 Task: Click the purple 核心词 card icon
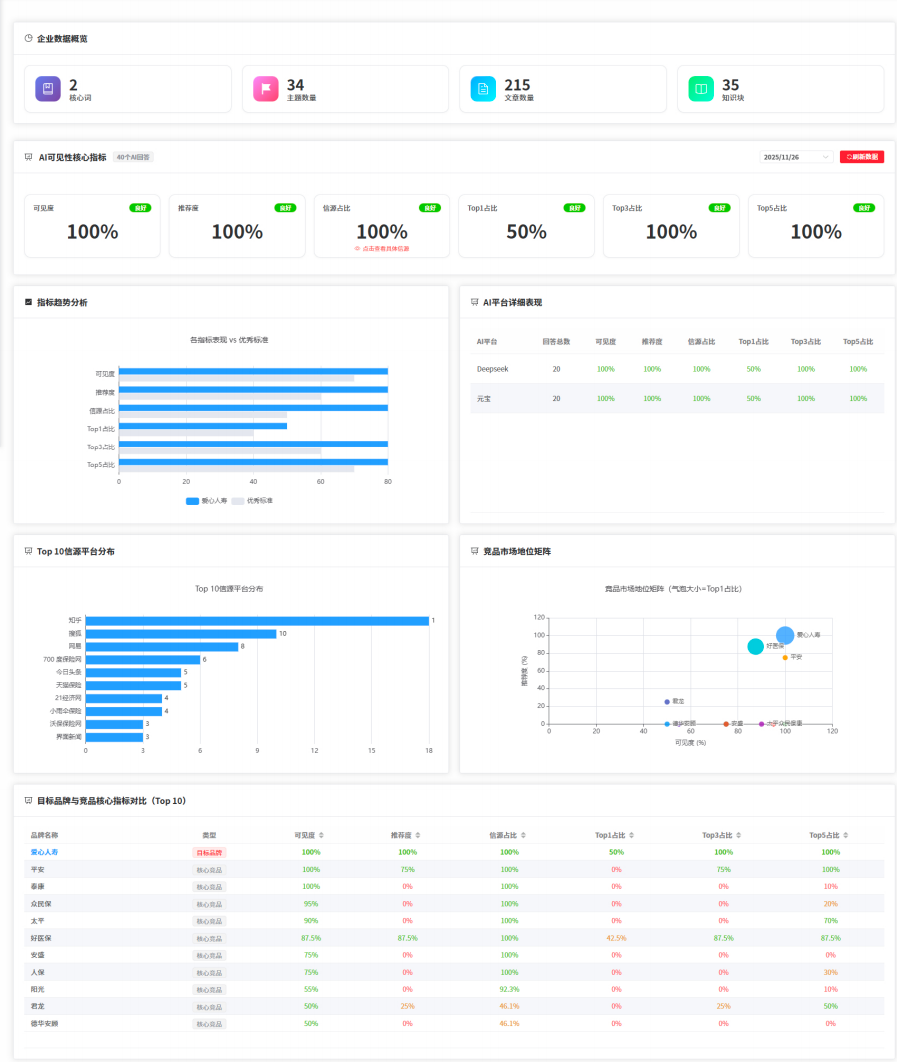[x=48, y=89]
